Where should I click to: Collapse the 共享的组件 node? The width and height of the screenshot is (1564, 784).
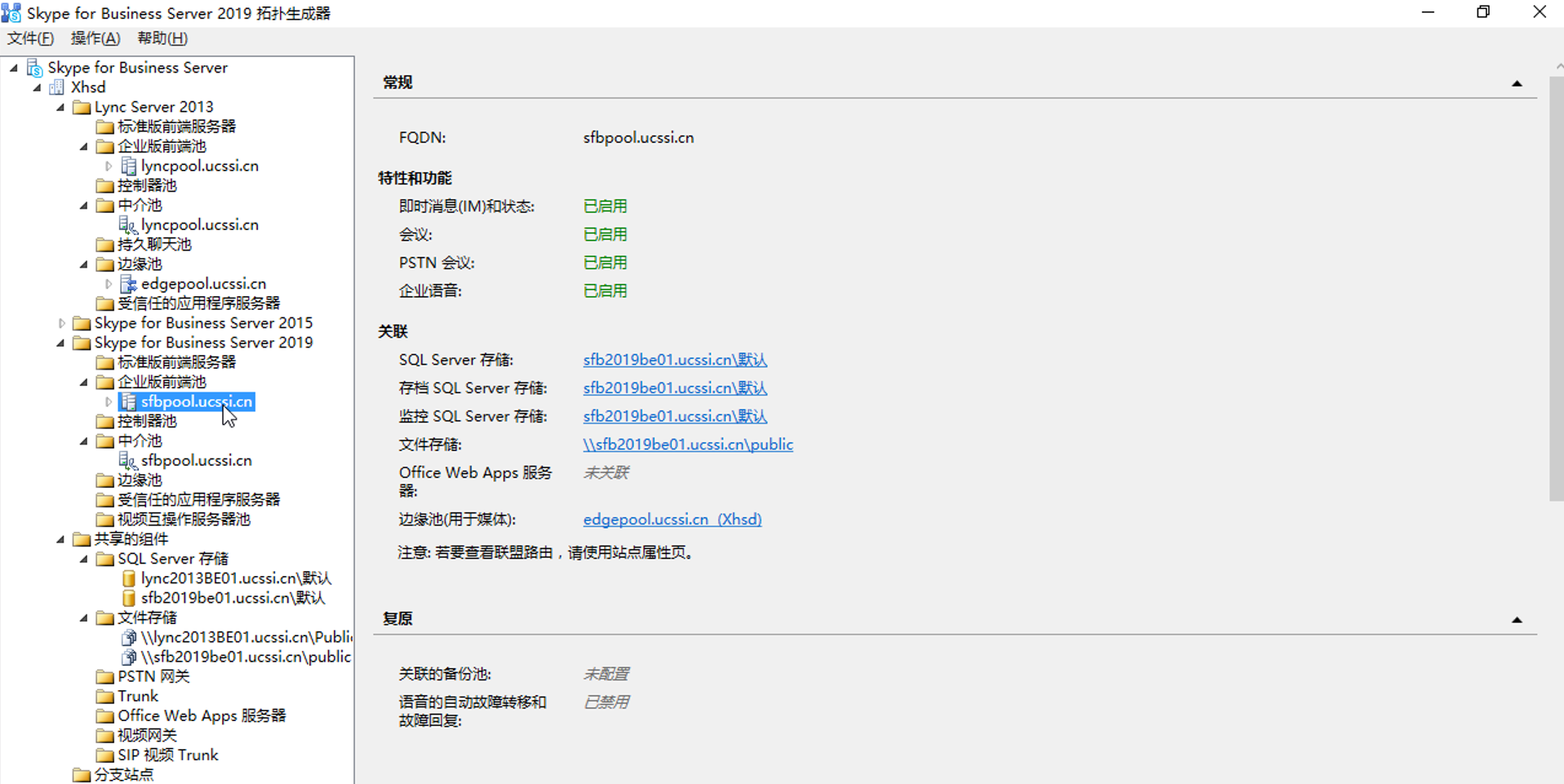(60, 538)
